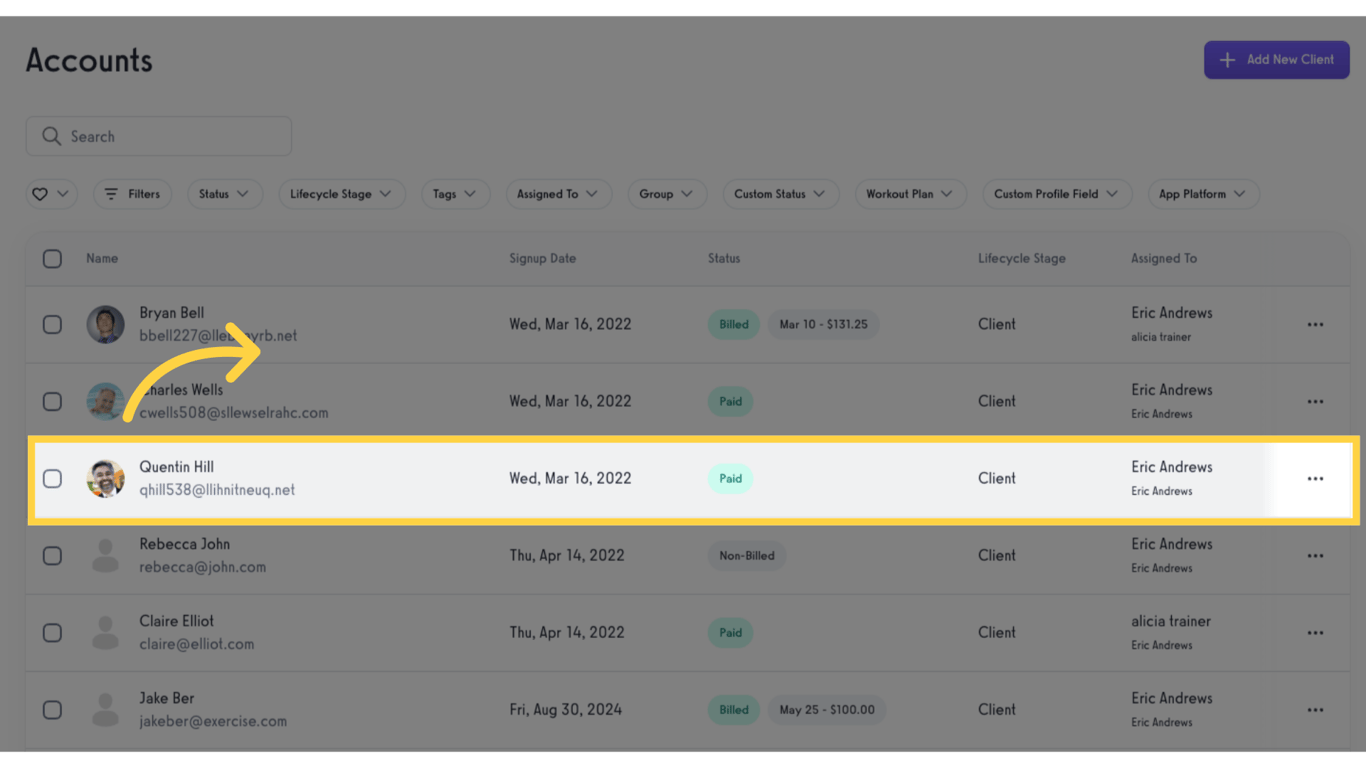Click the placeholder avatar for Rebecca John

(x=105, y=555)
